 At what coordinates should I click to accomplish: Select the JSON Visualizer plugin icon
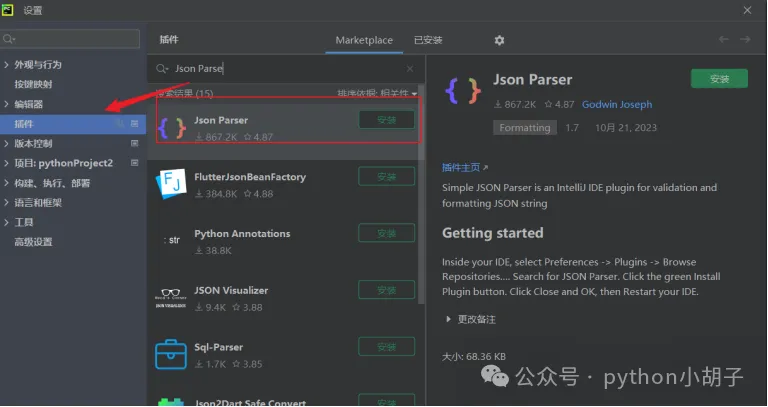(x=170, y=298)
